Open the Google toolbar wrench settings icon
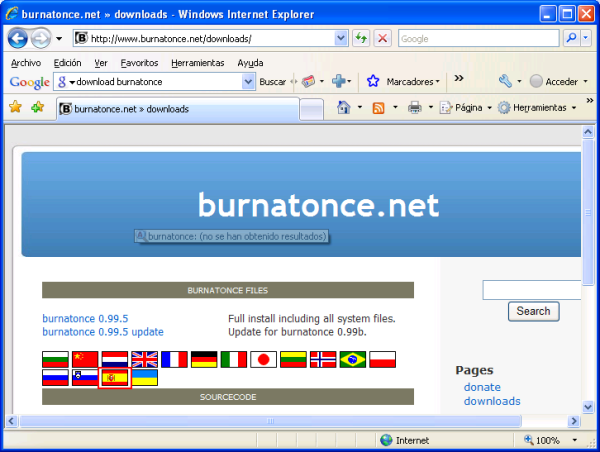 [x=505, y=81]
